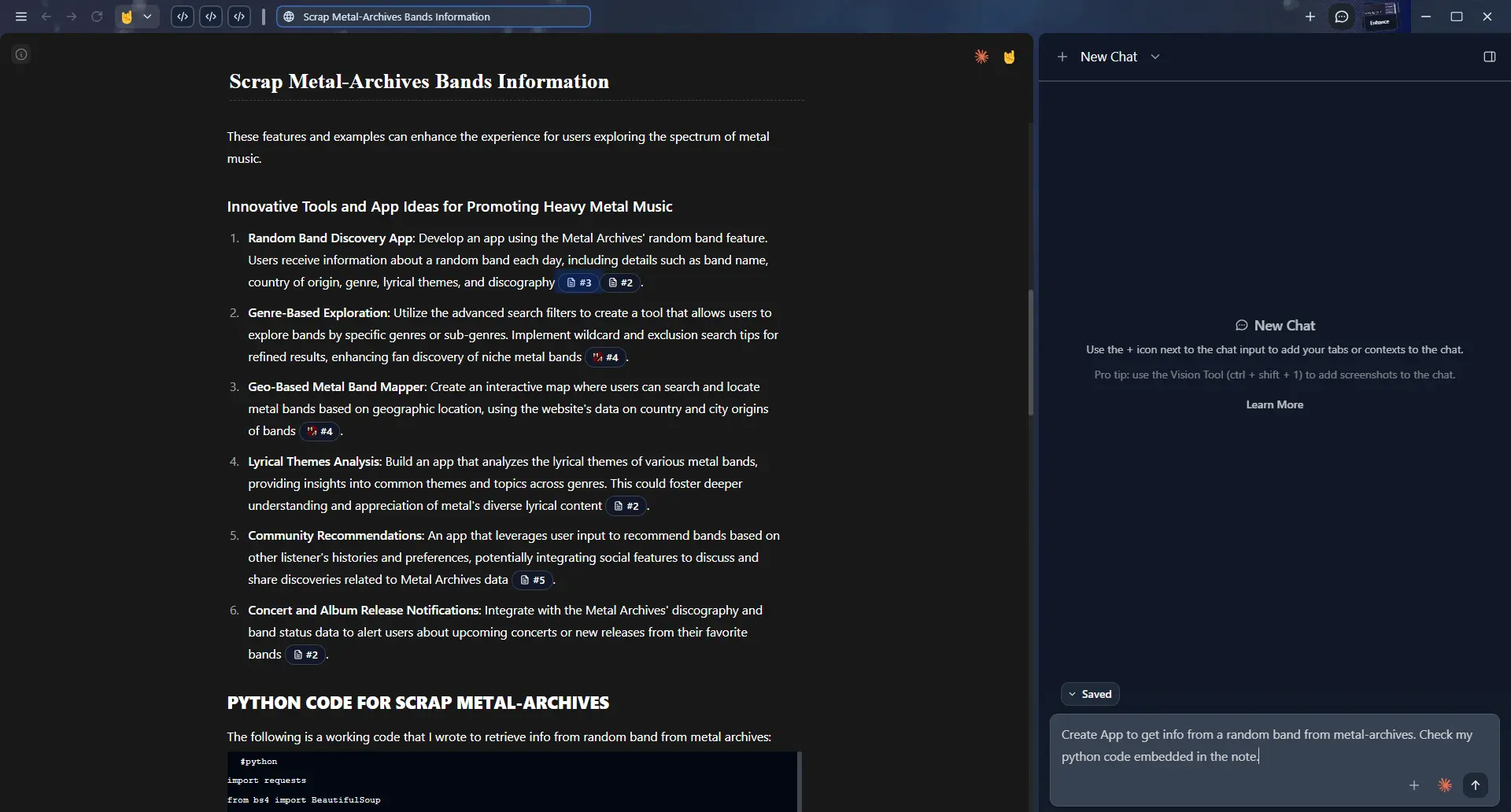Expand the Saved dropdown above chat input
Viewport: 1511px width, 812px height.
(x=1090, y=694)
